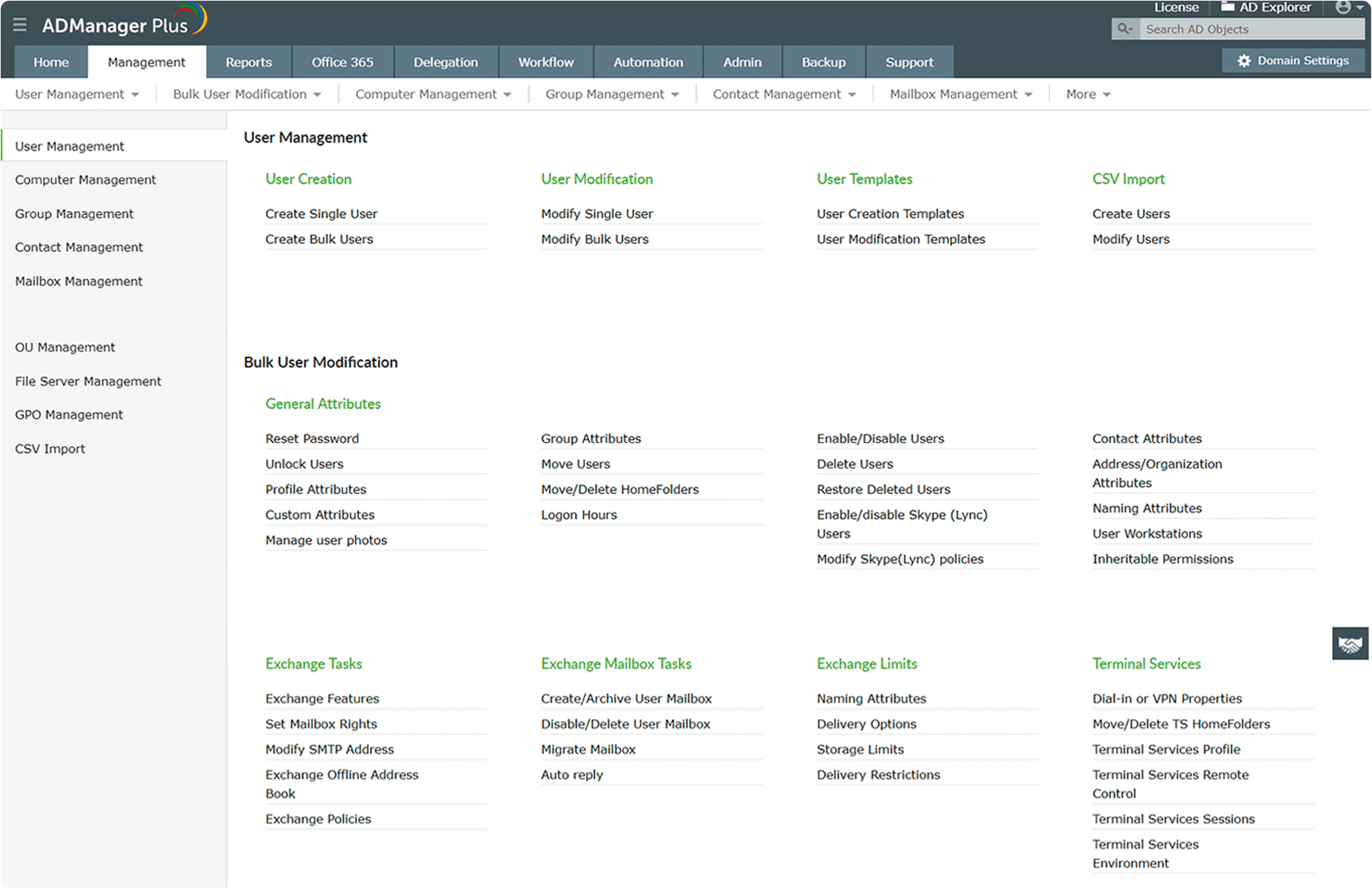The width and height of the screenshot is (1372, 888).
Task: Click Exchange Features link
Action: [x=322, y=699]
